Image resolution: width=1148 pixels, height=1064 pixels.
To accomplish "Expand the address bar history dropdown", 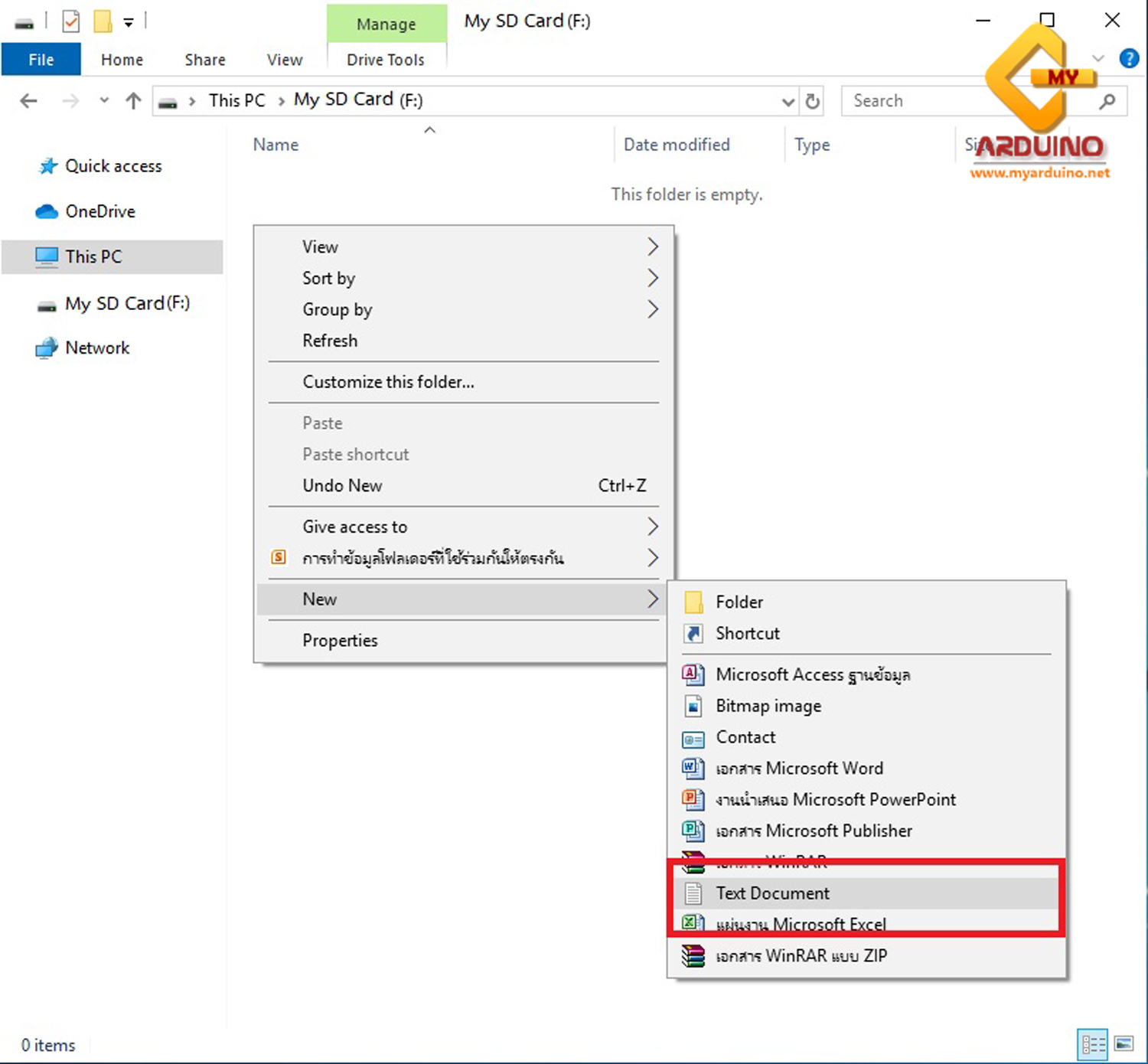I will [788, 101].
